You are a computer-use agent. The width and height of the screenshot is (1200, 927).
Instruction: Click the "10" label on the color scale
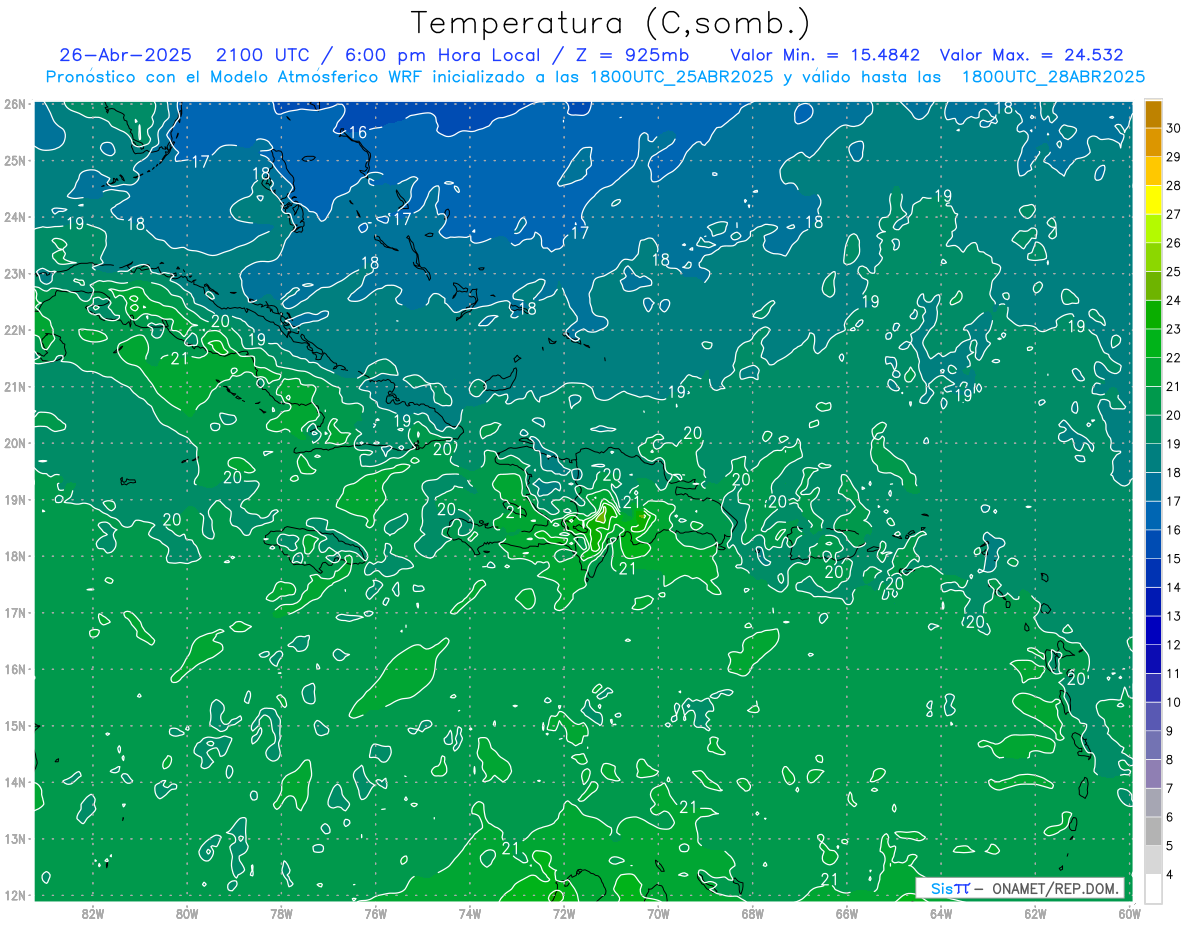1174,702
